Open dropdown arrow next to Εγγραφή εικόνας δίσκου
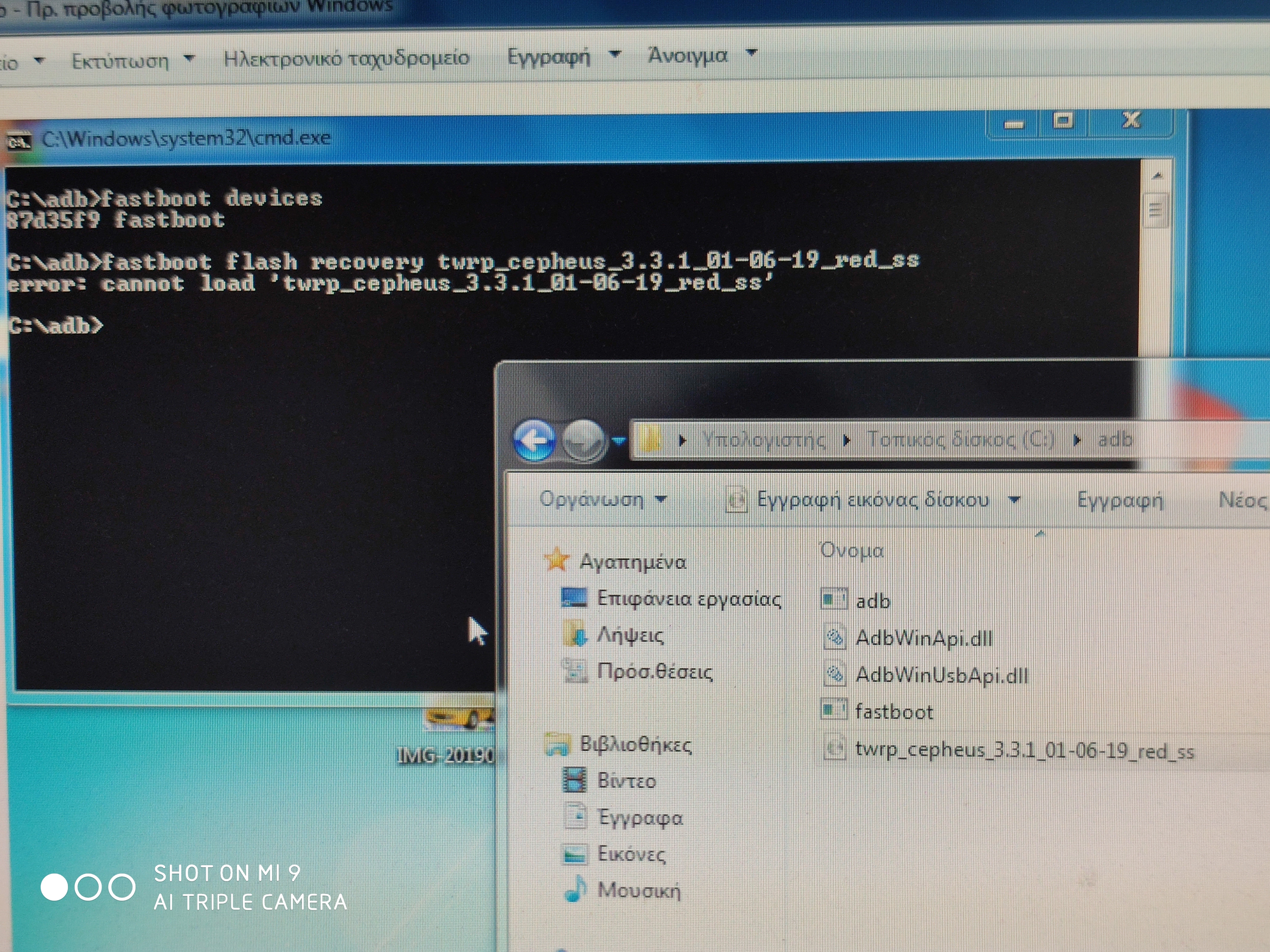Viewport: 1270px width, 952px height. 1014,500
